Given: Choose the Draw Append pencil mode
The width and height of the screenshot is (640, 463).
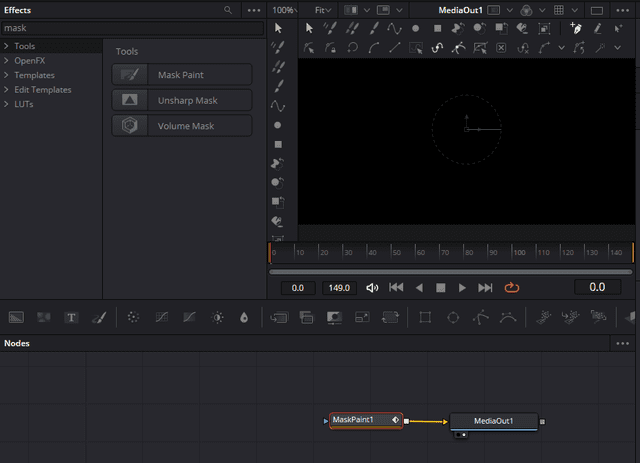Looking at the screenshot, I should tap(598, 28).
